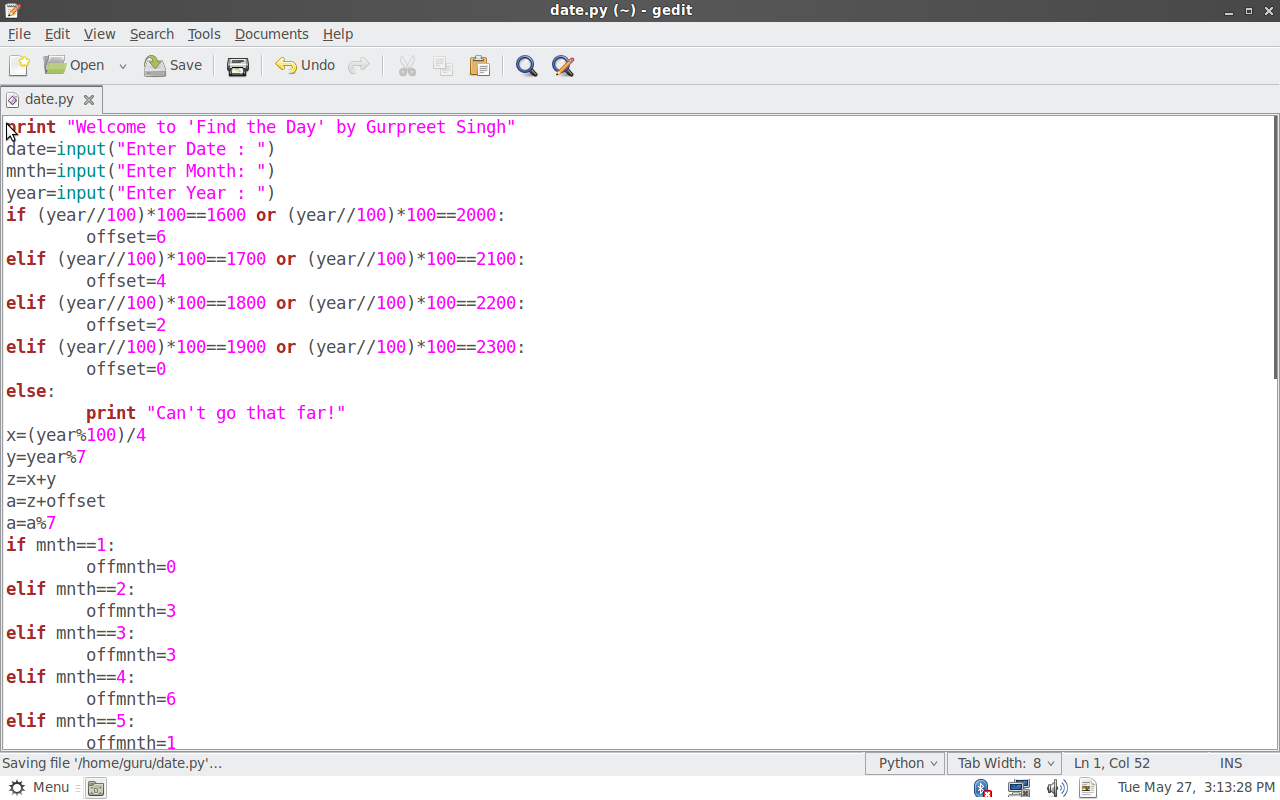Image resolution: width=1280 pixels, height=800 pixels.
Task: Expand the Open button dropdown arrow
Action: pos(122,66)
